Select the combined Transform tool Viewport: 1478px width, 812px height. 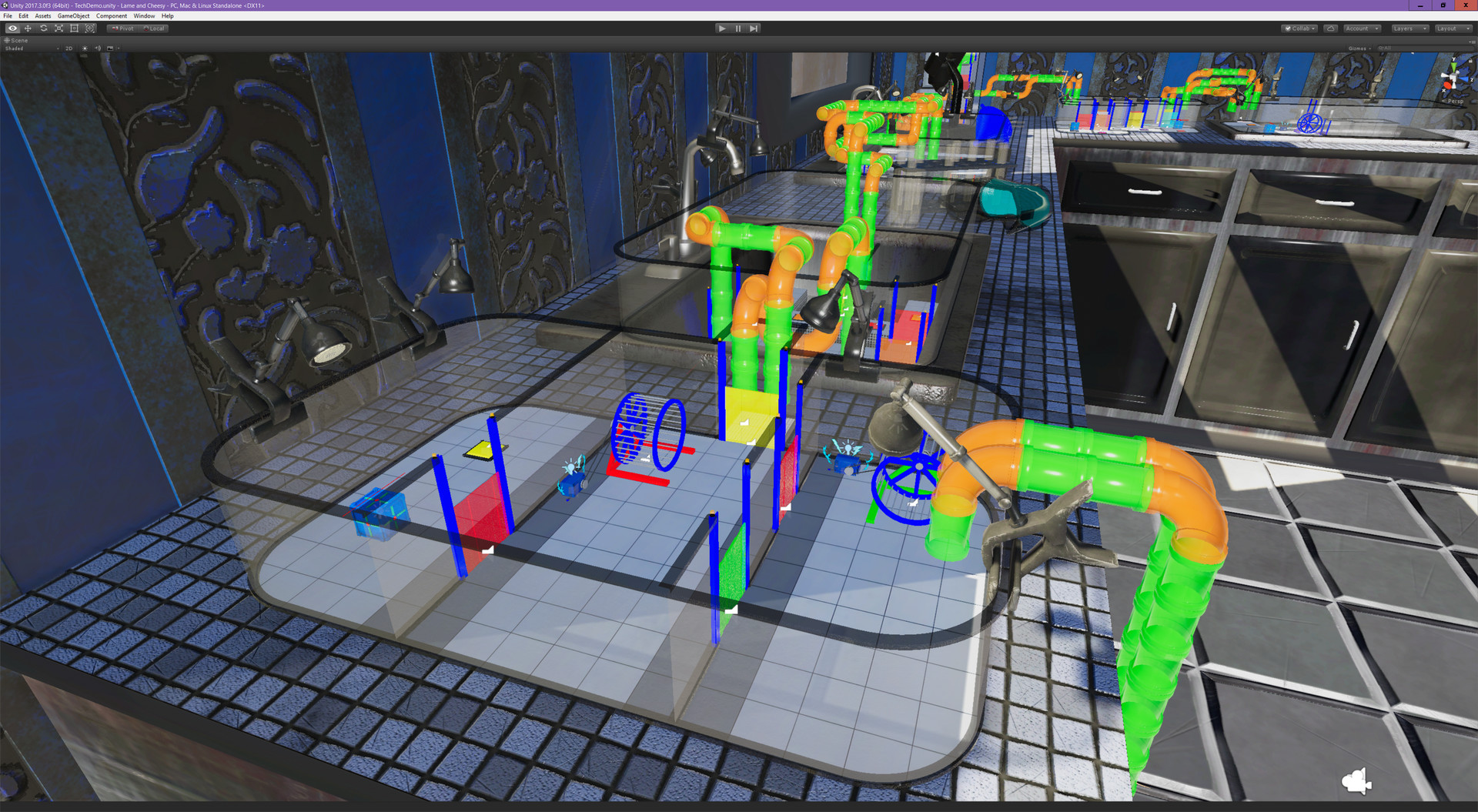[90, 28]
